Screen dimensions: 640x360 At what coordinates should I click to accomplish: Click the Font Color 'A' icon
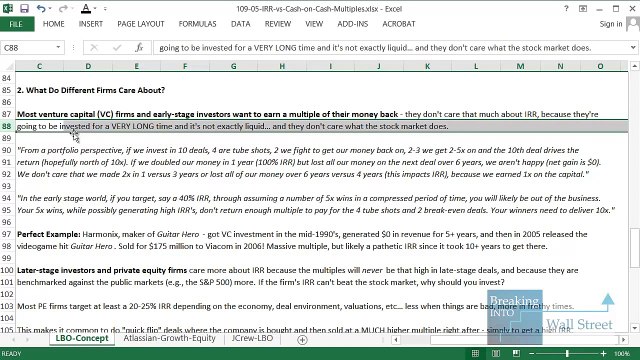[x=86, y=8]
